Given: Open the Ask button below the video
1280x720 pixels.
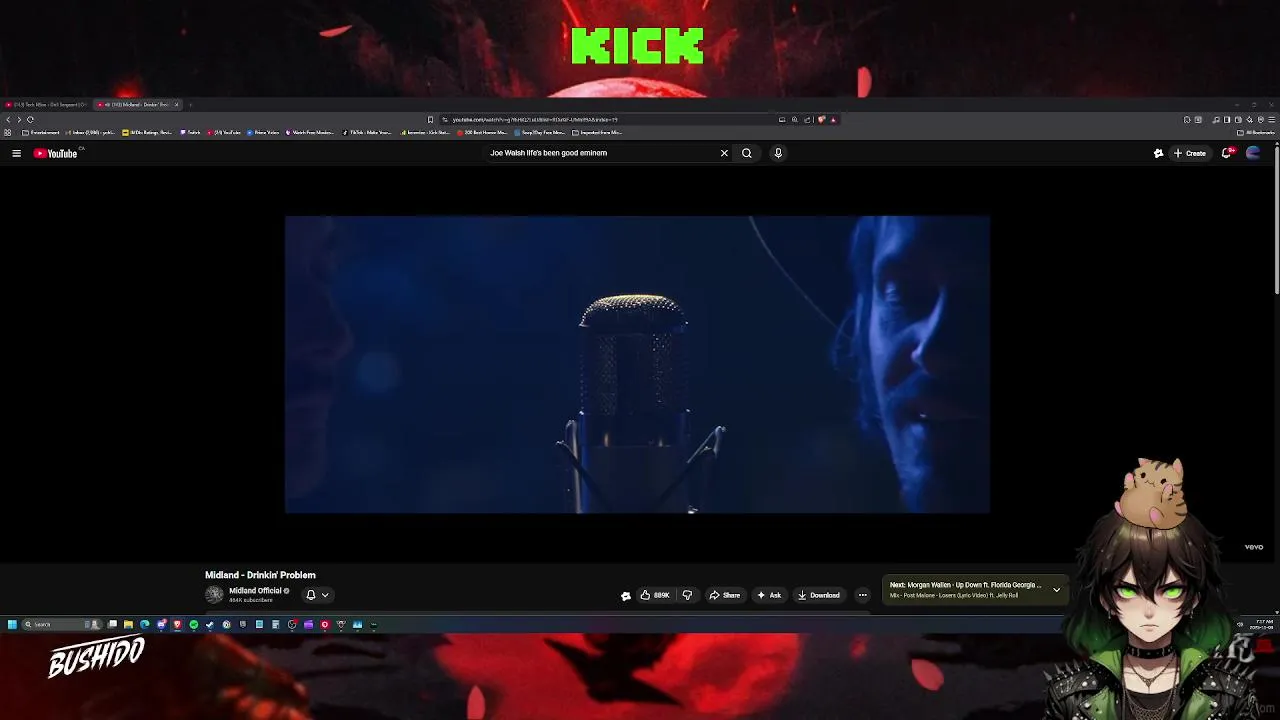Looking at the screenshot, I should point(769,595).
